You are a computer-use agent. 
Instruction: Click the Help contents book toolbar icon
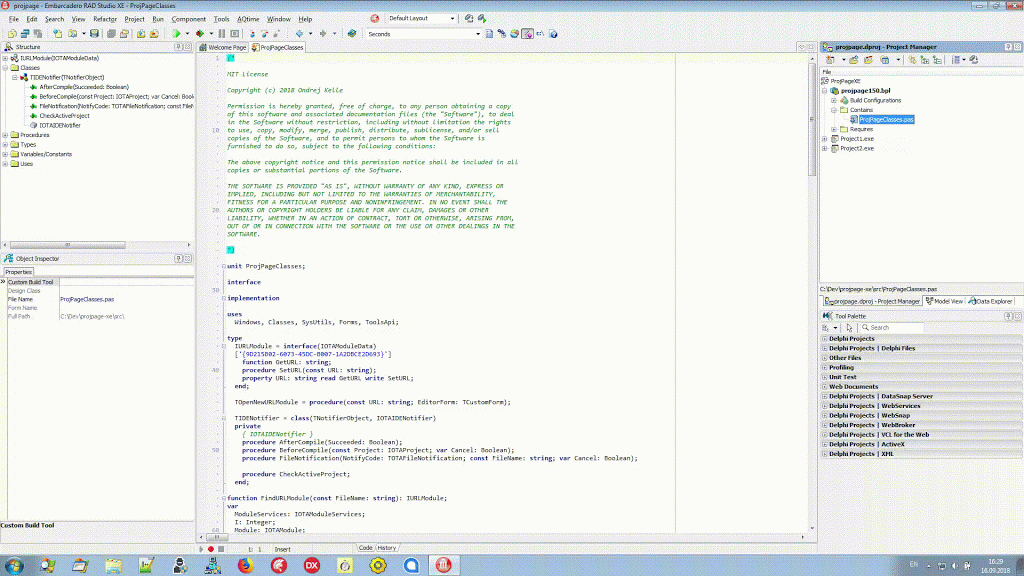tap(352, 33)
